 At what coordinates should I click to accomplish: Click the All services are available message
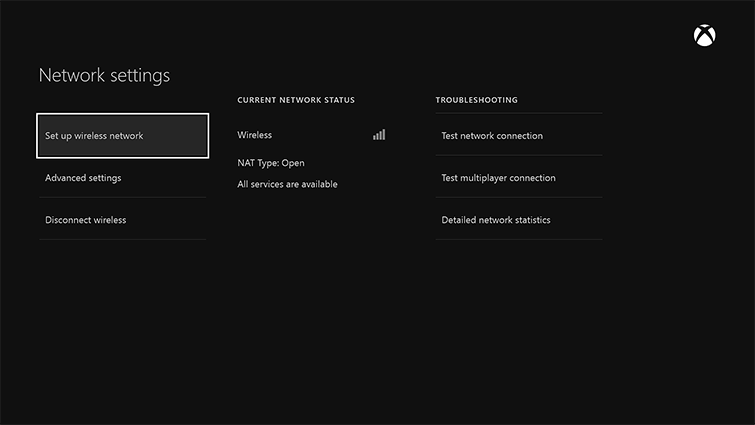pyautogui.click(x=287, y=184)
